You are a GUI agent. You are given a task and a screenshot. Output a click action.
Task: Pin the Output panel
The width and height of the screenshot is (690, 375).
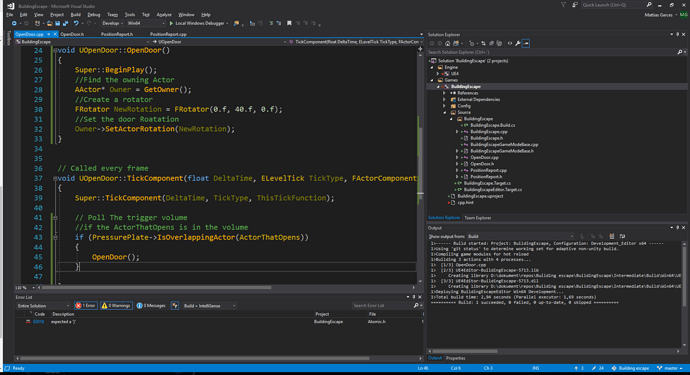(x=678, y=228)
